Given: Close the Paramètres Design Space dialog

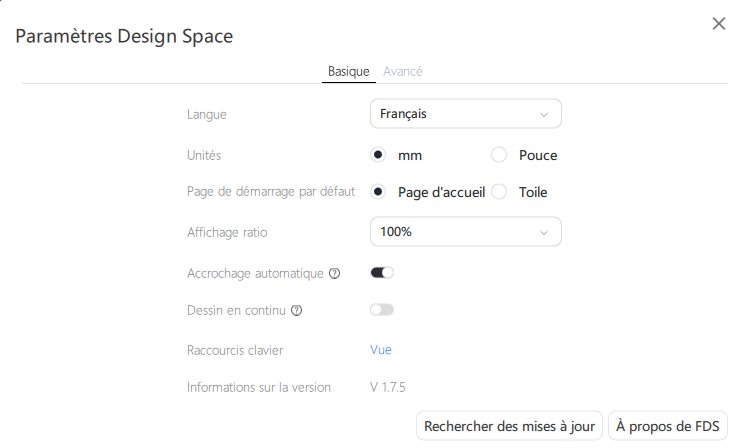Looking at the screenshot, I should (x=718, y=24).
